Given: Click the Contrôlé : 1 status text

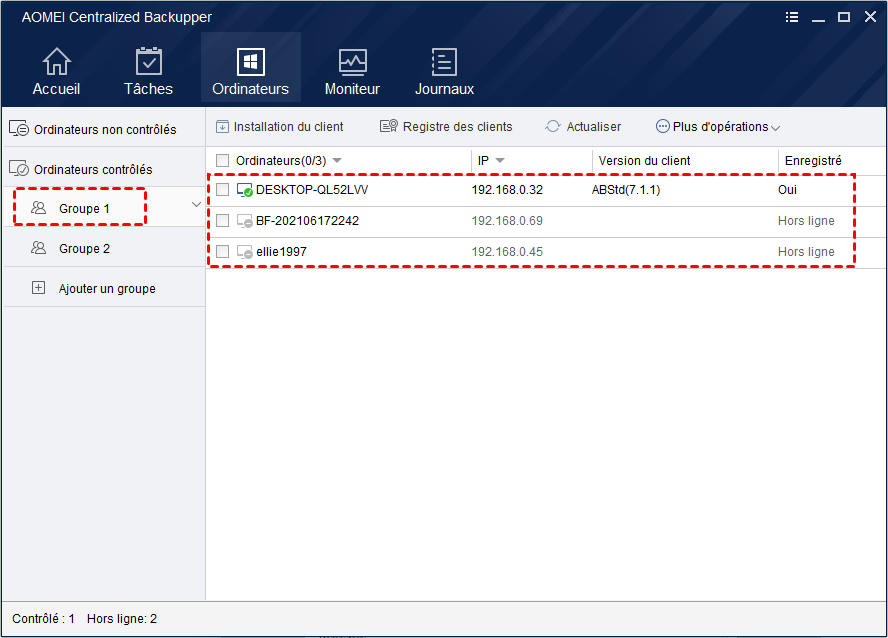Looking at the screenshot, I should click(x=44, y=619).
